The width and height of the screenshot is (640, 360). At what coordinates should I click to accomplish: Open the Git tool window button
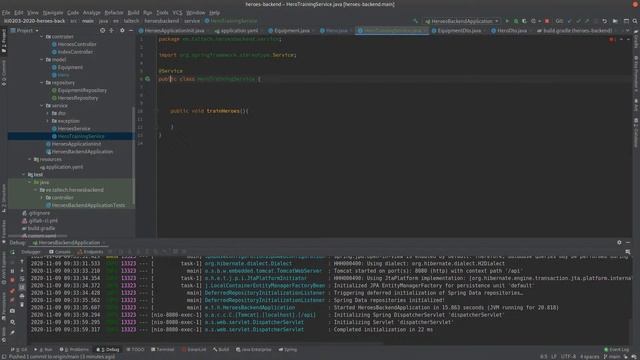19,349
